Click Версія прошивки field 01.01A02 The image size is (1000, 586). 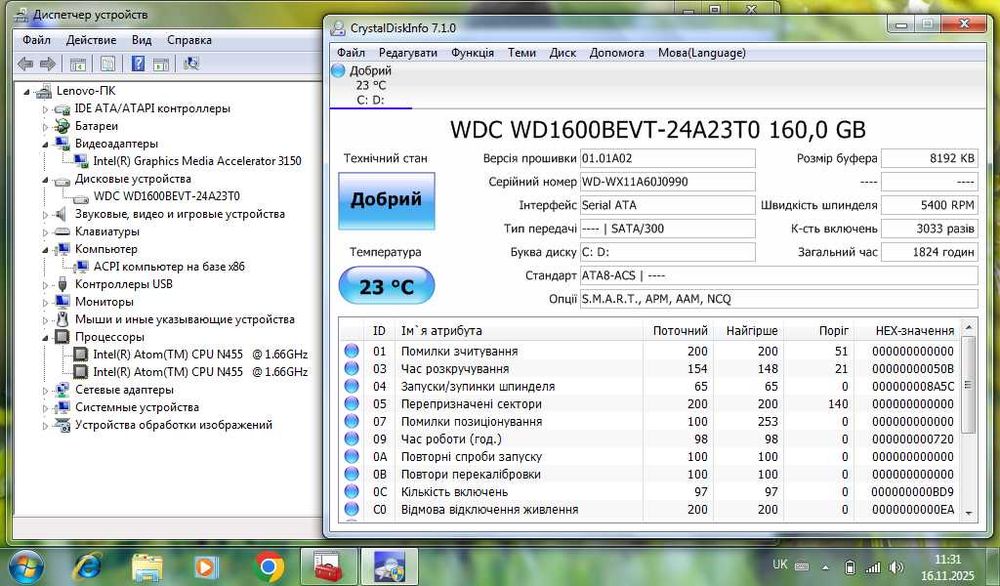pyautogui.click(x=668, y=158)
